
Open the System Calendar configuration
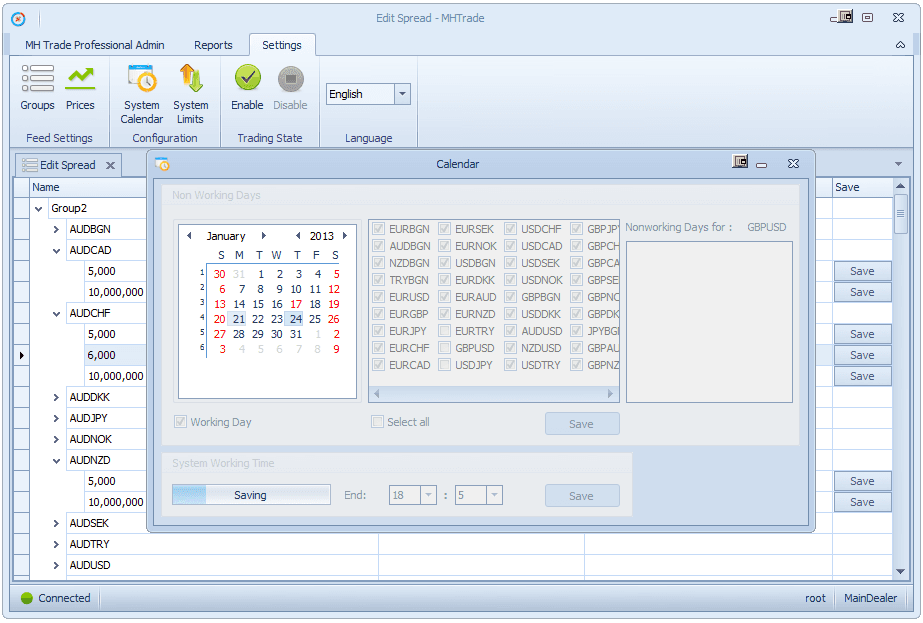click(x=142, y=94)
